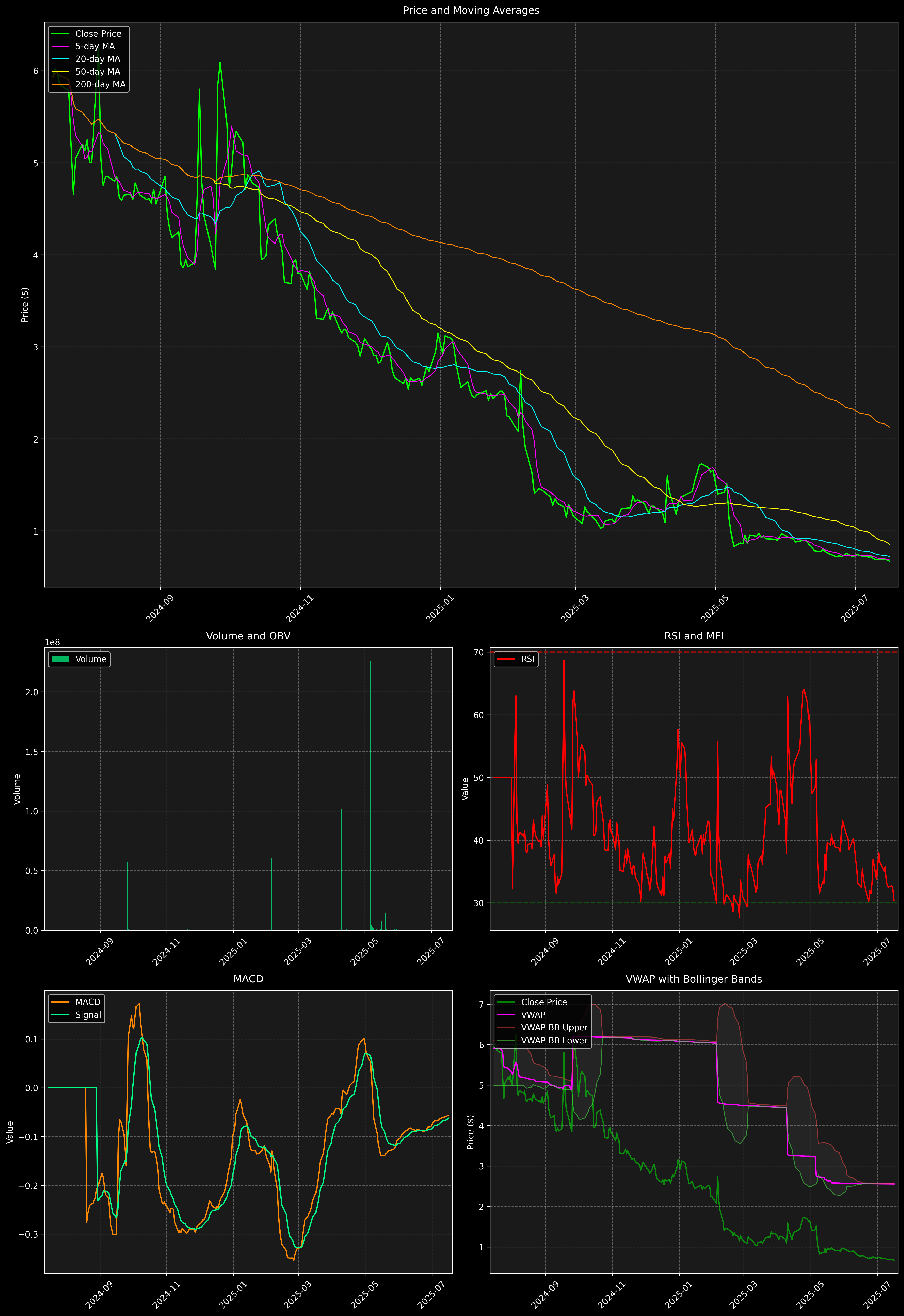Click the '2024-09' x-axis label on top chart

click(x=161, y=608)
